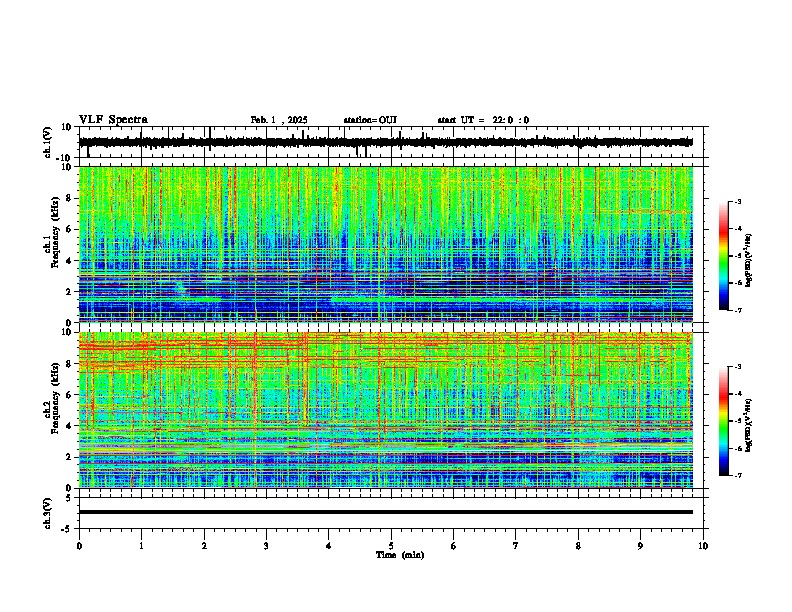Click inside the ch.2 spectrogram plot
Viewport: 792px width, 612px height.
point(386,410)
